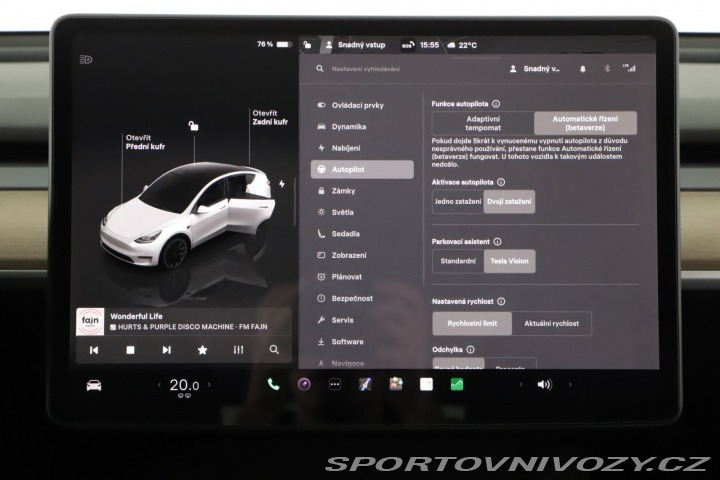This screenshot has height=480, width=720.
Task: Select Aktuální rychlost set speed option
Action: (551, 323)
